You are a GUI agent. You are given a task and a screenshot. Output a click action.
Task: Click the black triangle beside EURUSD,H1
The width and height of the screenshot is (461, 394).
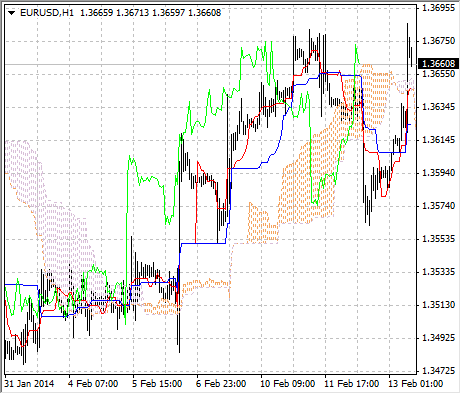(11, 13)
